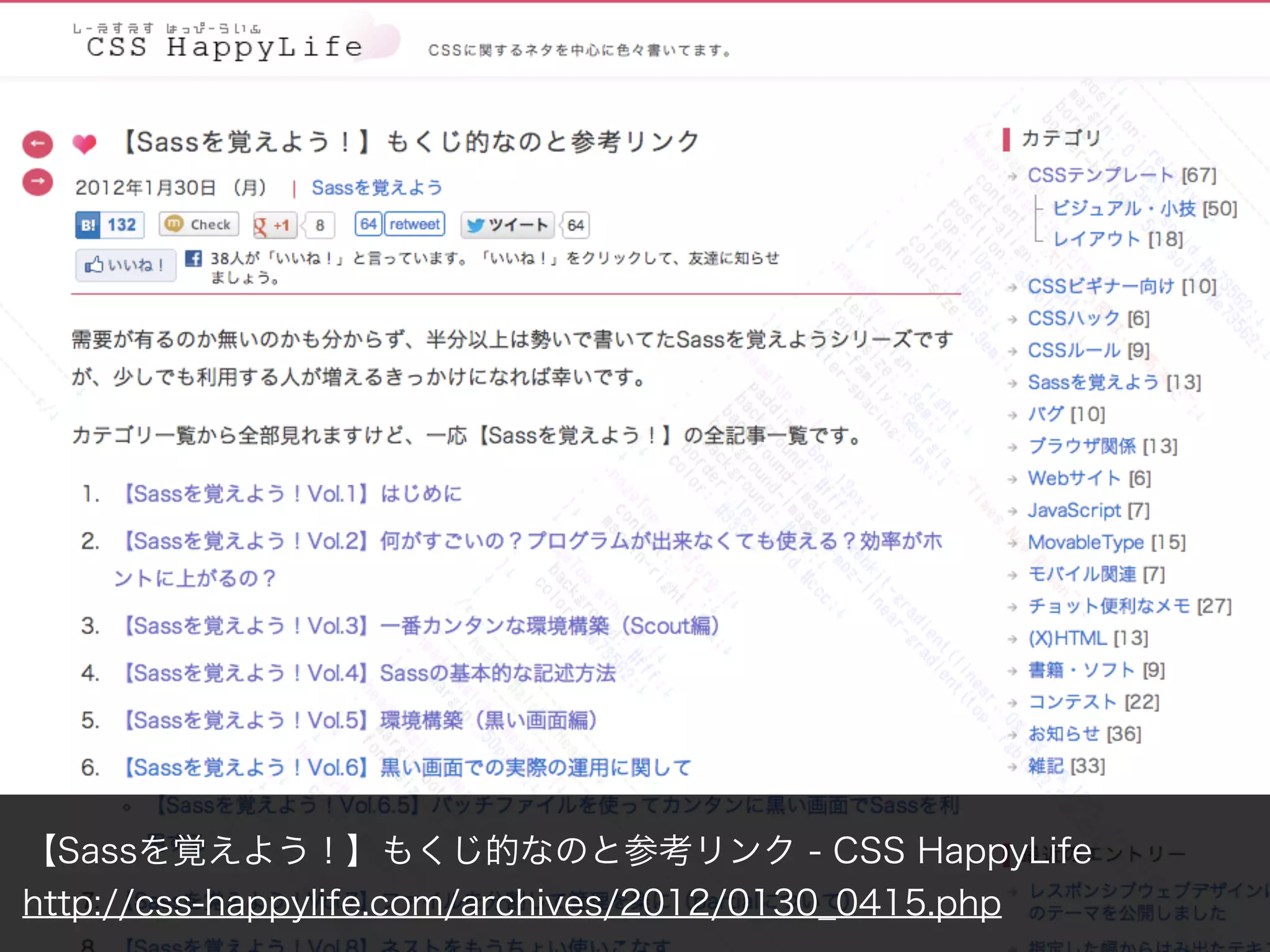Click the Twitter ツイート button
The height and width of the screenshot is (952, 1270).
(x=508, y=225)
